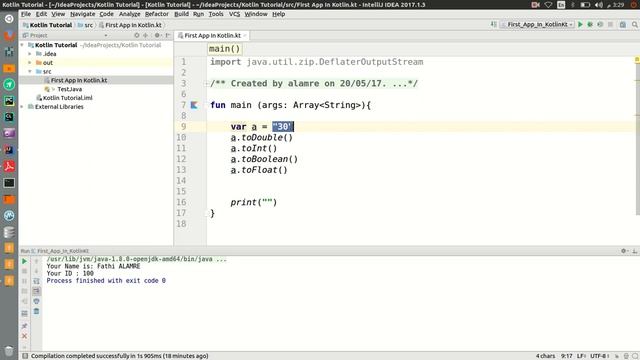
Task: Click the Kotlin run gutter icon at line 7
Action: click(x=194, y=105)
